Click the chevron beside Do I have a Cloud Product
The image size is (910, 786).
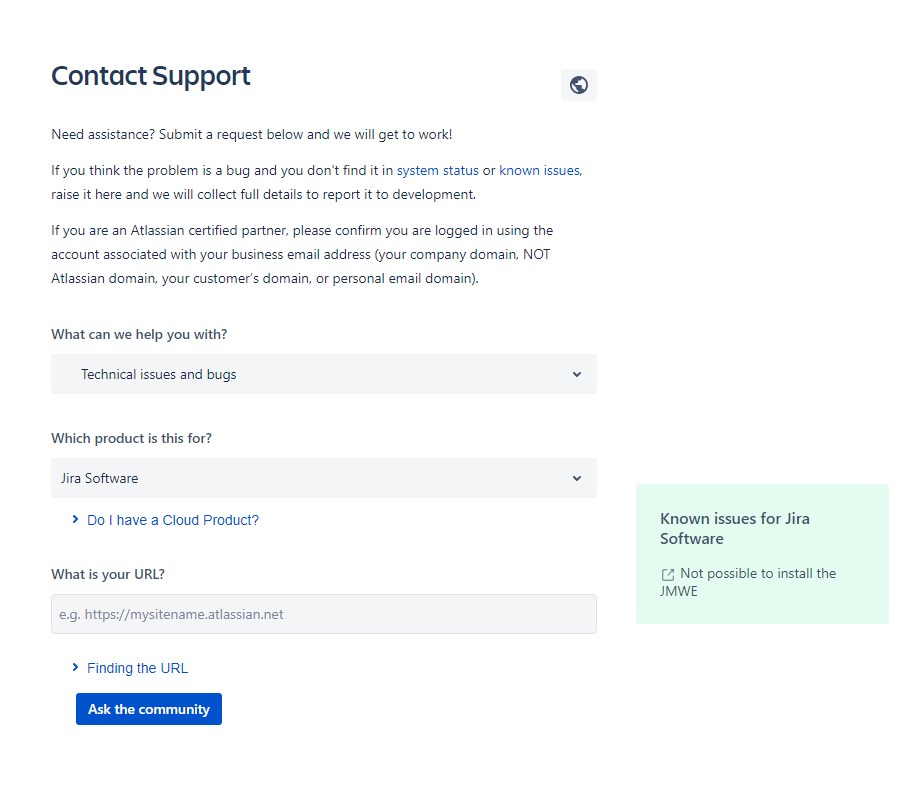(x=75, y=520)
